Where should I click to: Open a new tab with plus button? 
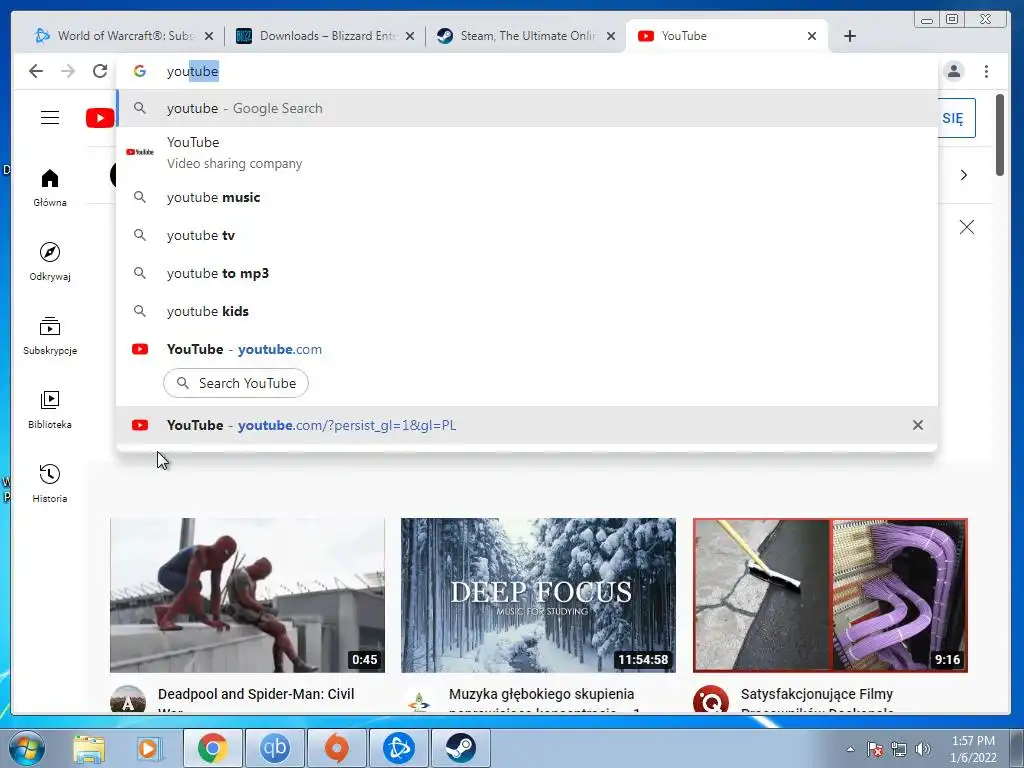tap(850, 36)
